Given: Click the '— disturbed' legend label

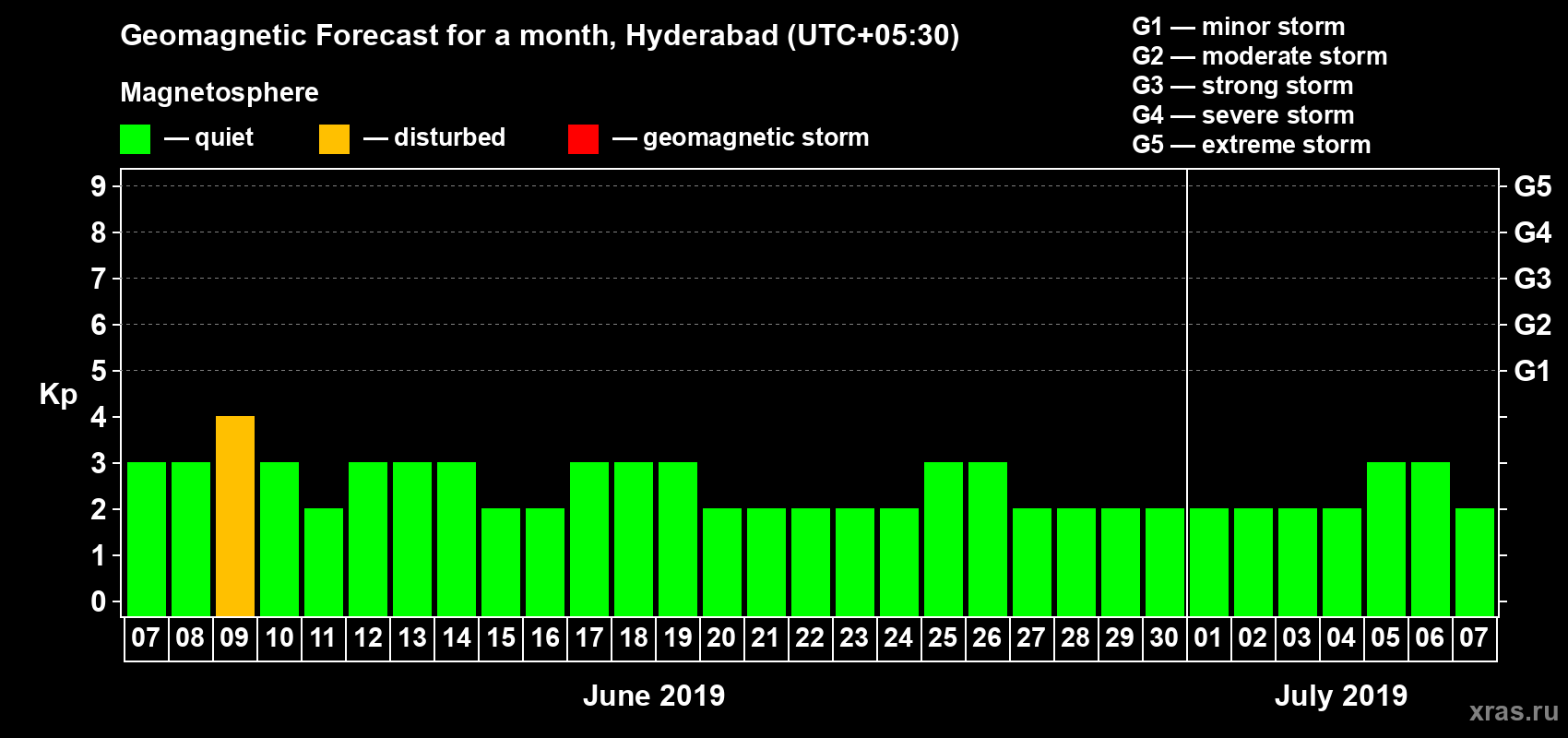Looking at the screenshot, I should coord(434,138).
